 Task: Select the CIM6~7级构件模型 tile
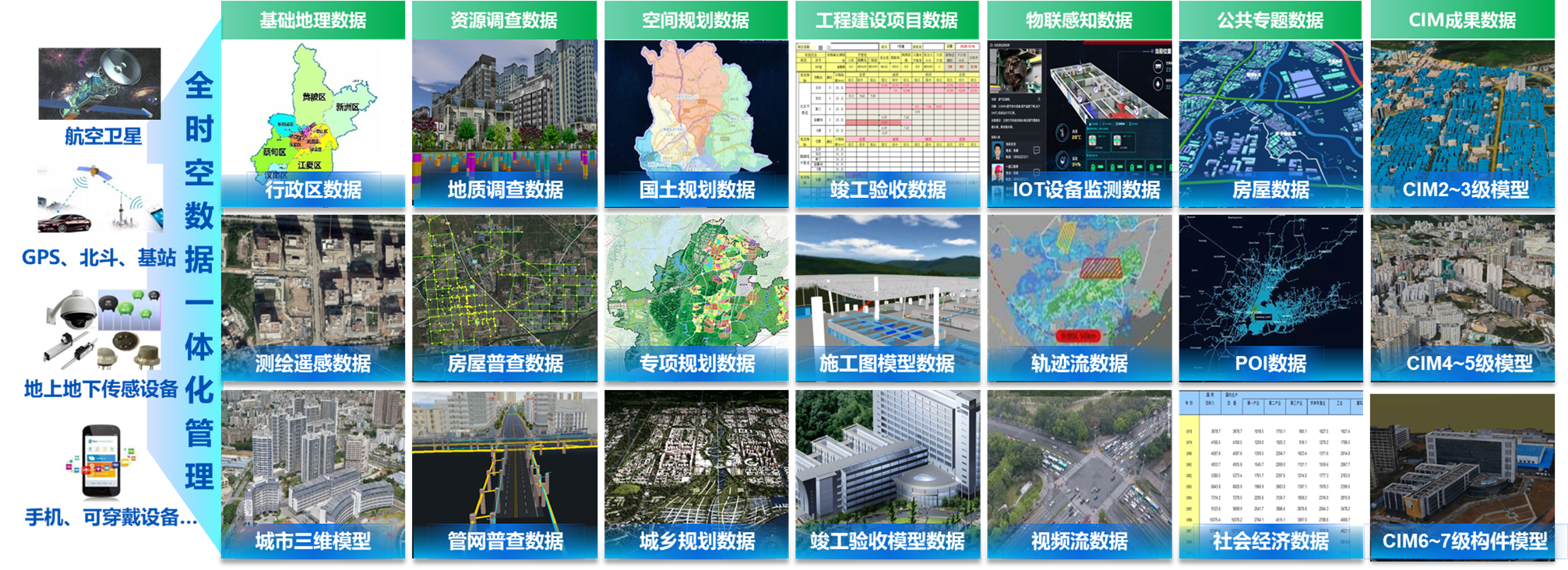1462,475
